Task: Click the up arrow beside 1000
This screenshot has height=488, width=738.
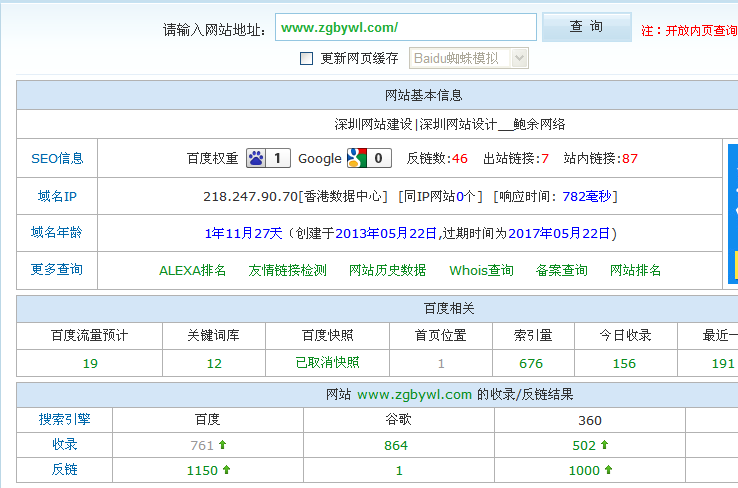Action: pyautogui.click(x=608, y=469)
